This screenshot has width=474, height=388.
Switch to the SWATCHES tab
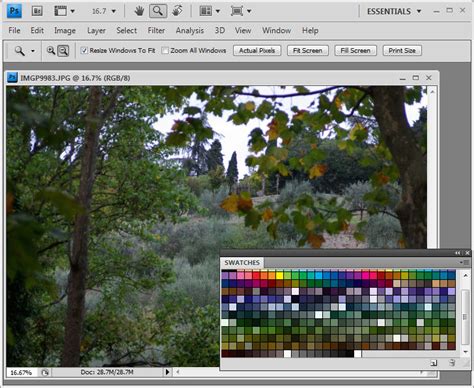click(242, 263)
